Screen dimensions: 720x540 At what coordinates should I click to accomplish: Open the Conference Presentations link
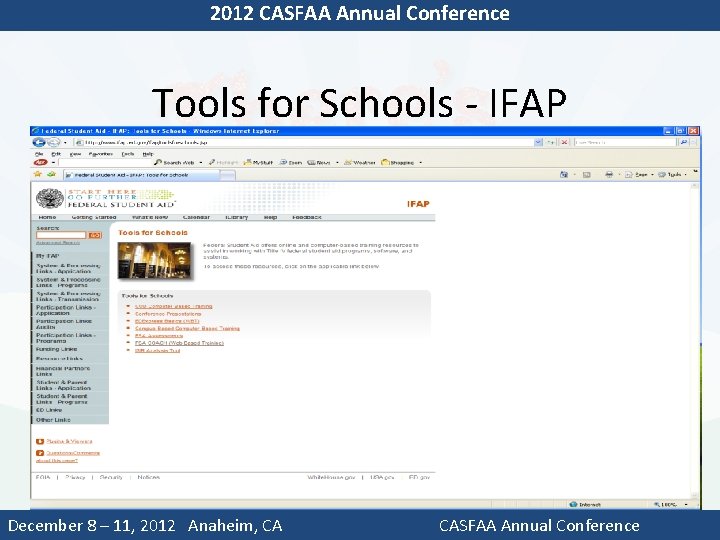[168, 314]
